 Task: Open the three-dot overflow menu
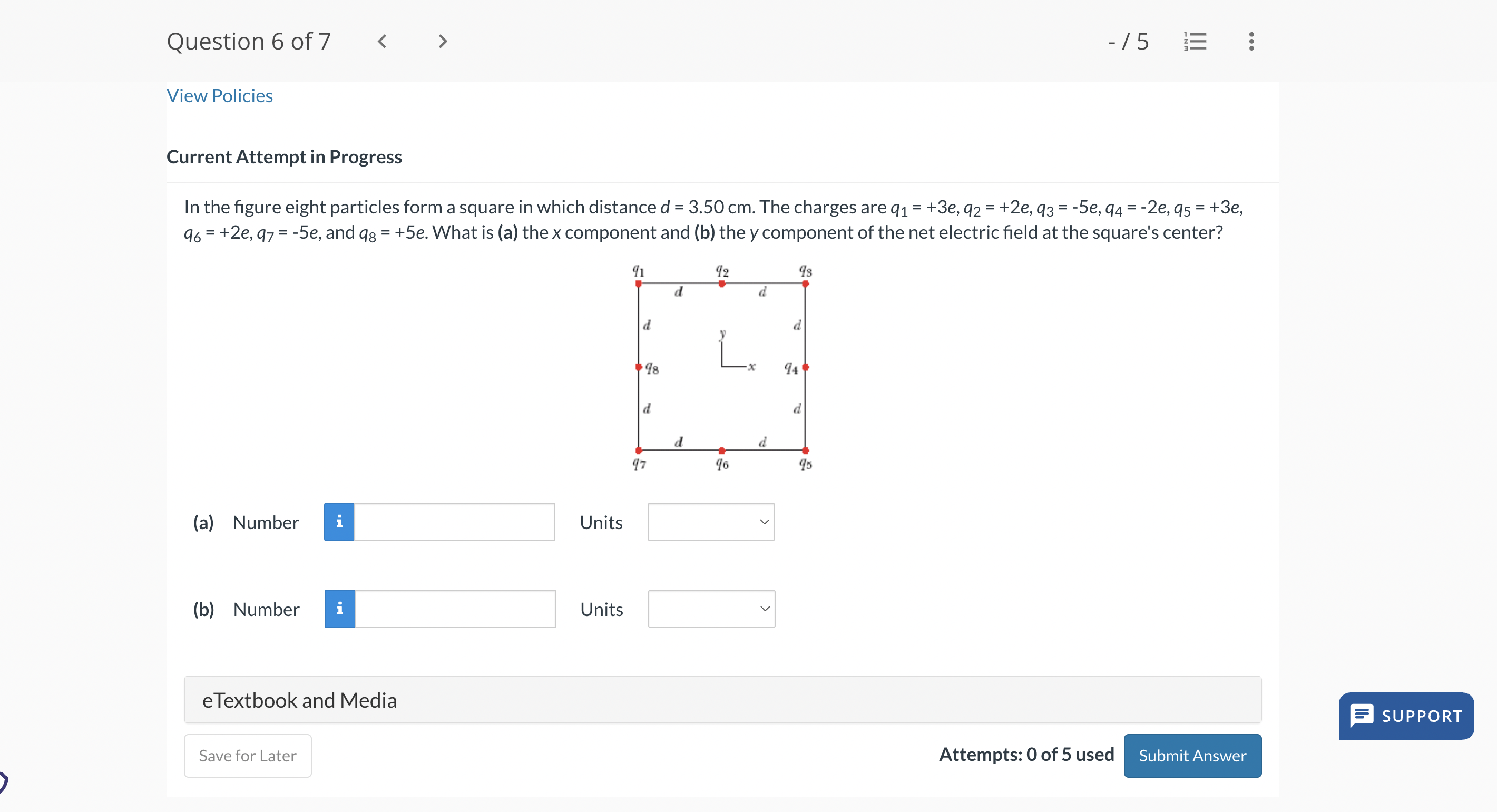[x=1250, y=41]
